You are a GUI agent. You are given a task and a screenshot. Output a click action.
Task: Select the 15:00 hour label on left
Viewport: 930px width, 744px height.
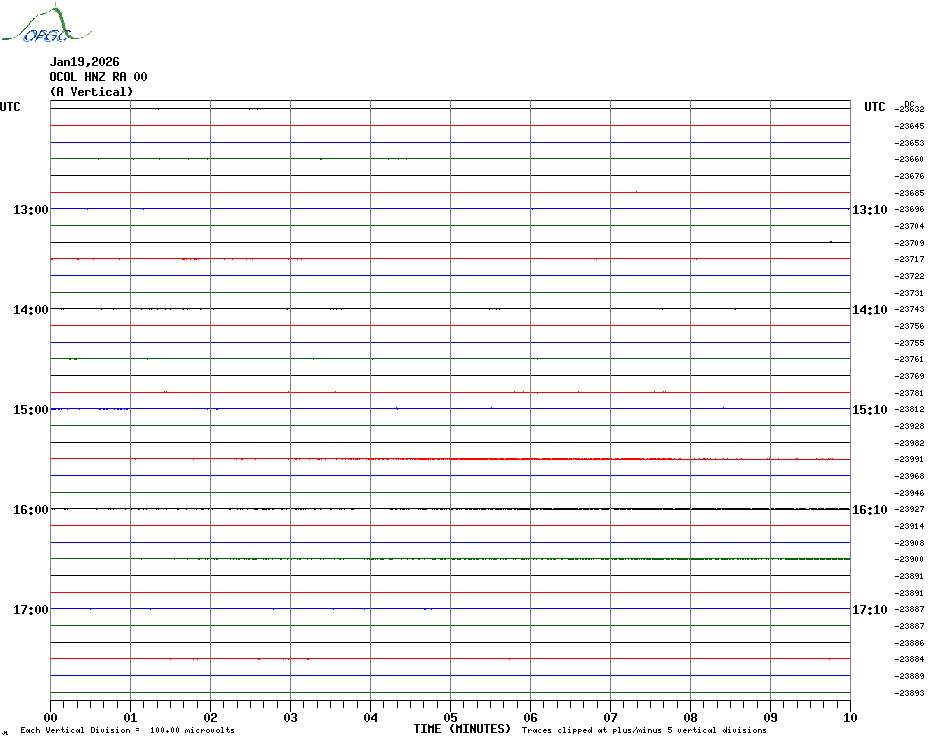tap(30, 410)
